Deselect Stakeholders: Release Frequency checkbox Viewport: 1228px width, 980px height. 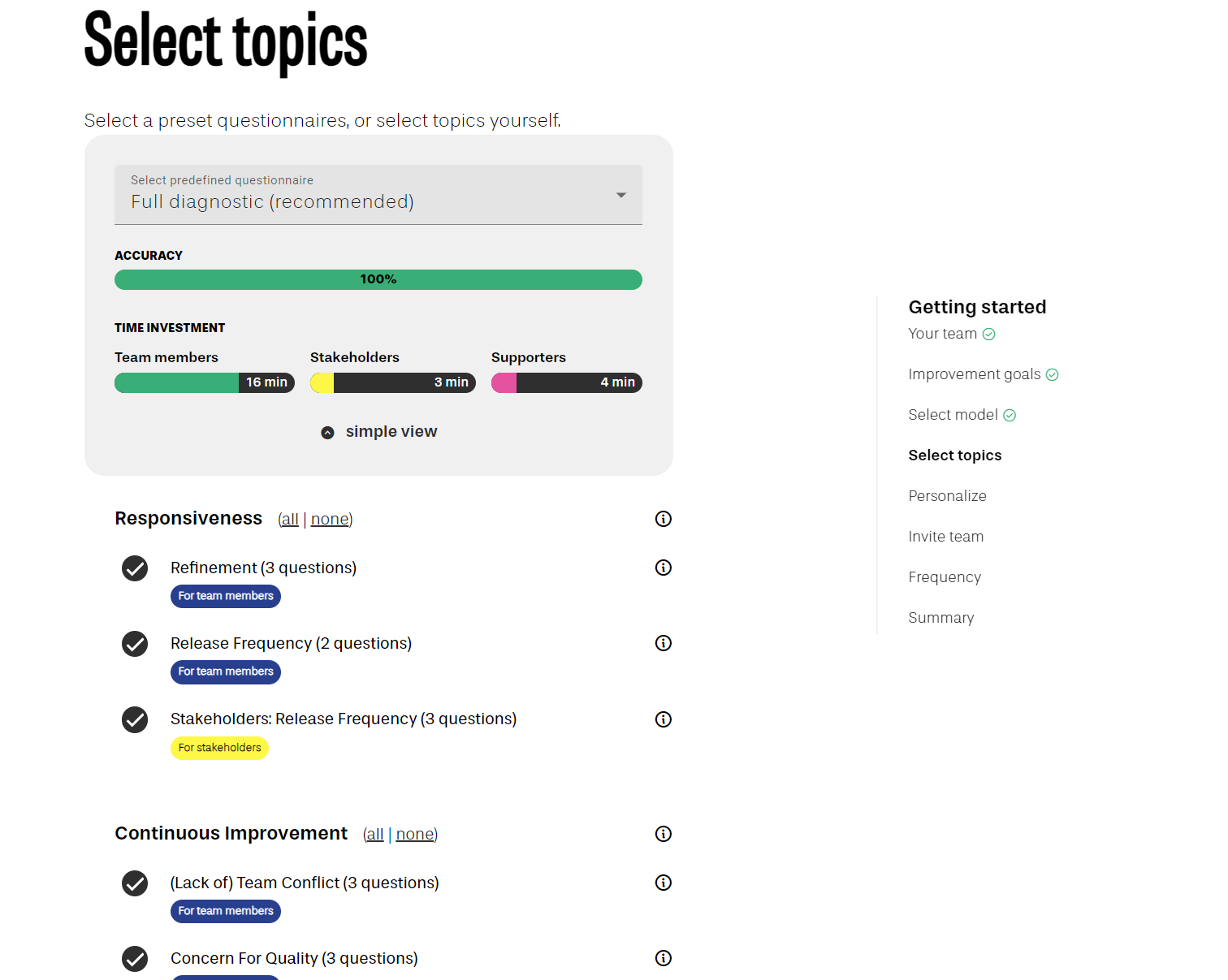[x=135, y=719]
